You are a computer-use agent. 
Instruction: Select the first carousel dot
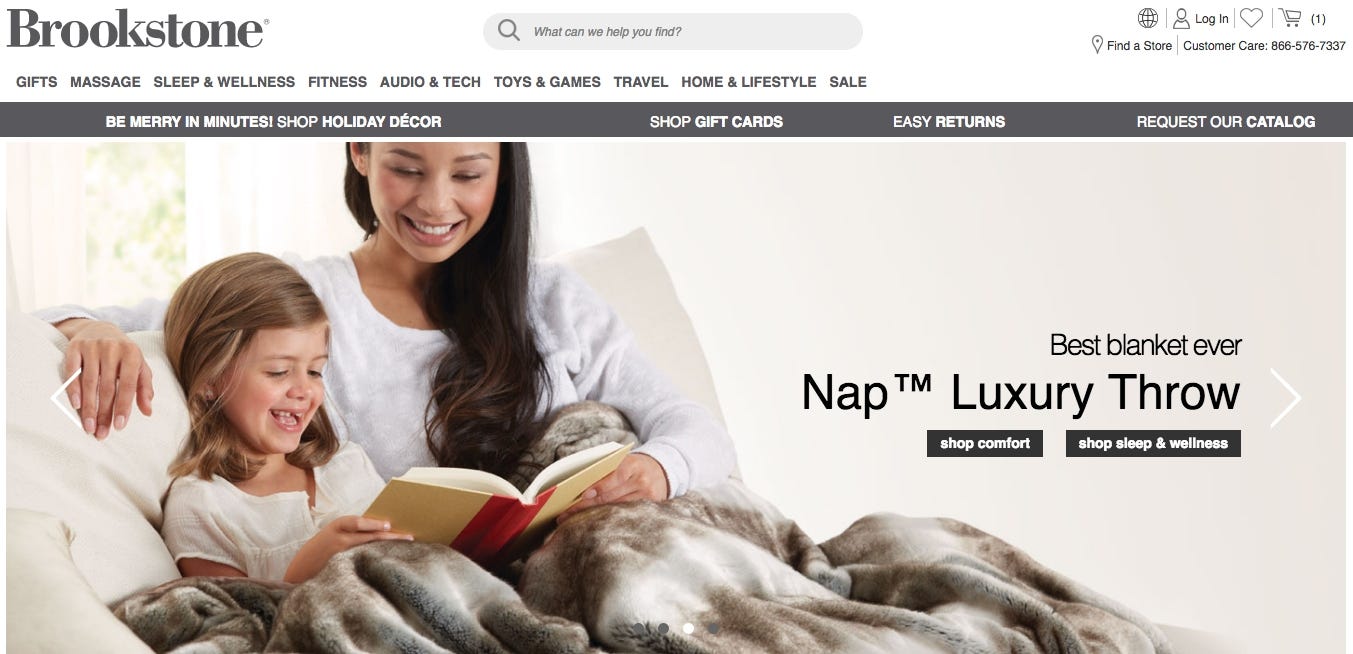pos(639,628)
